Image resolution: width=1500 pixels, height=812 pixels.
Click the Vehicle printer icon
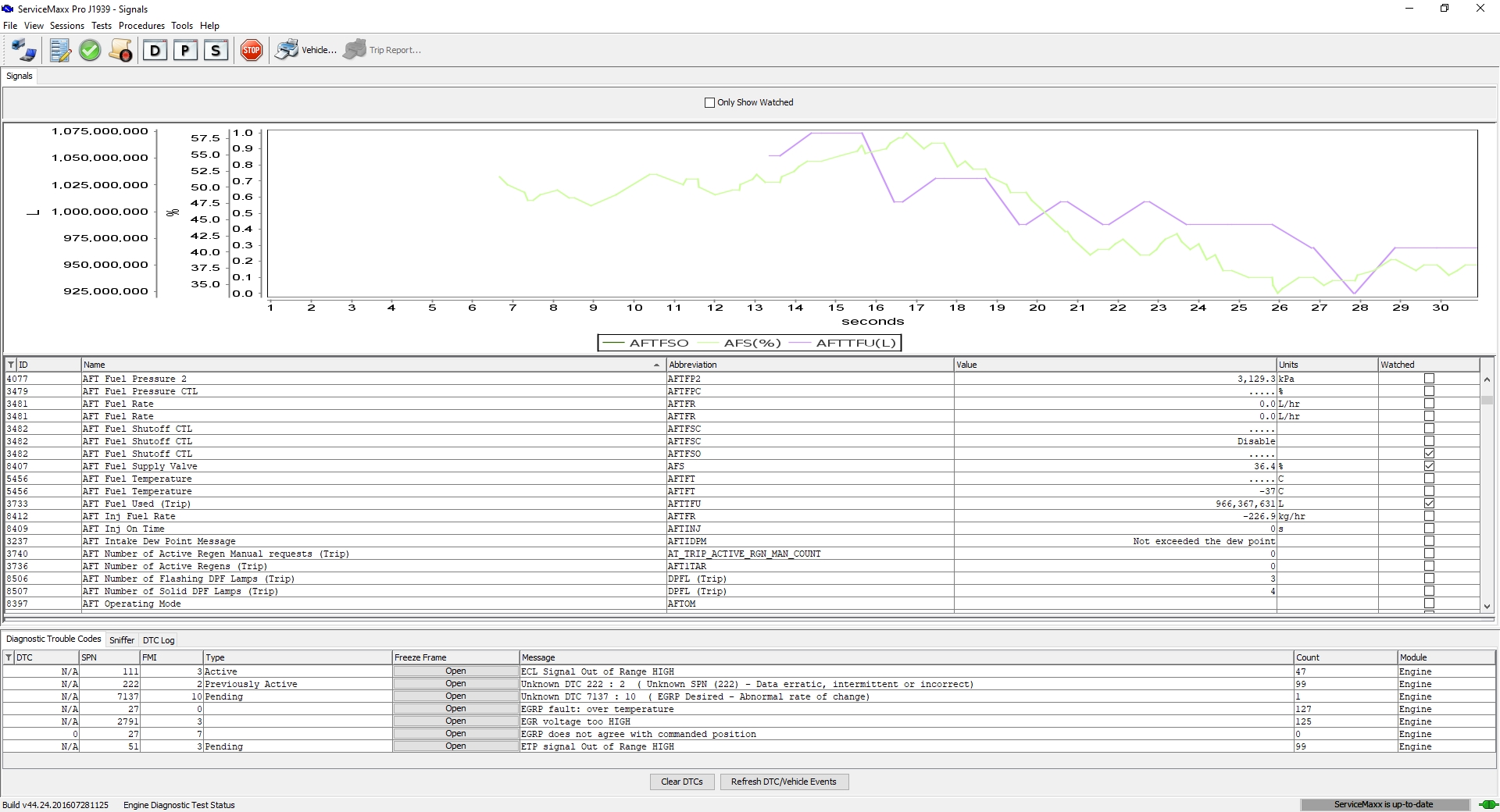[287, 50]
